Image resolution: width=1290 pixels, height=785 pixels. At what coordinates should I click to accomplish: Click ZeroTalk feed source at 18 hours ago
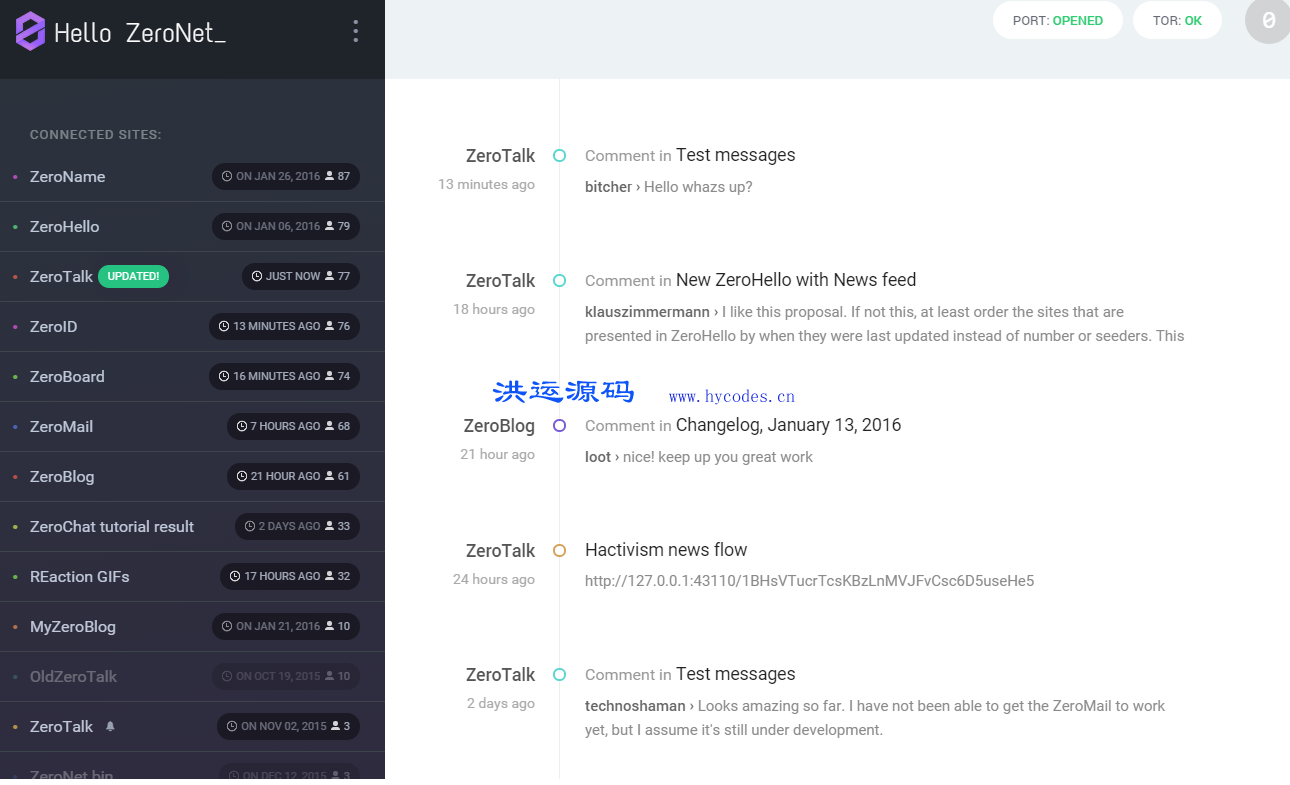point(500,281)
